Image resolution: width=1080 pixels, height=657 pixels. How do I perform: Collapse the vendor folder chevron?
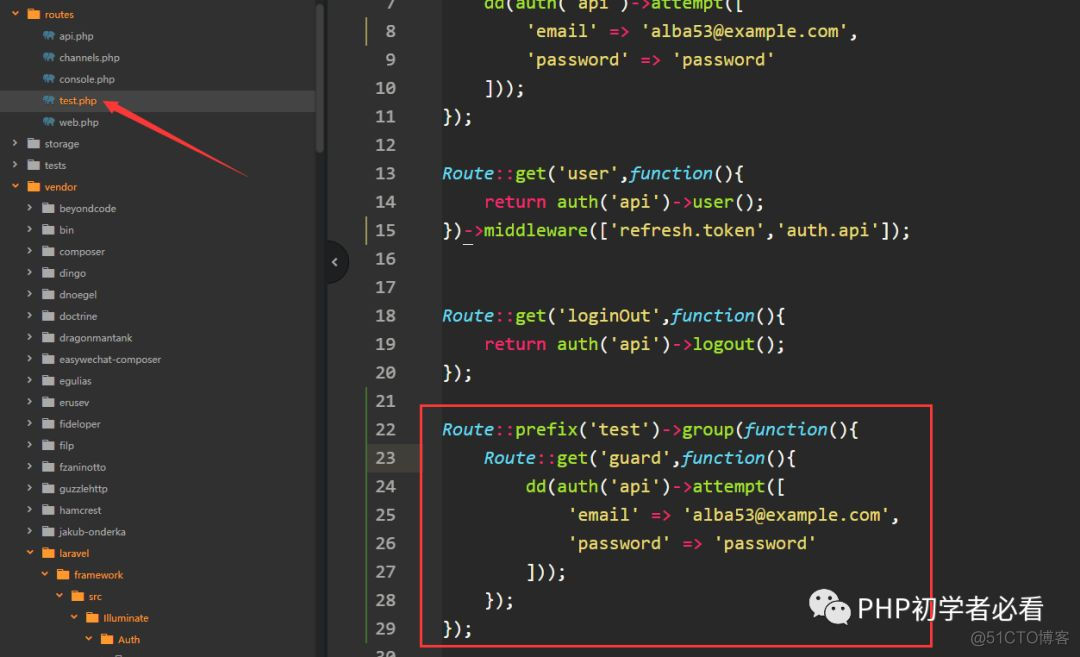coord(15,186)
